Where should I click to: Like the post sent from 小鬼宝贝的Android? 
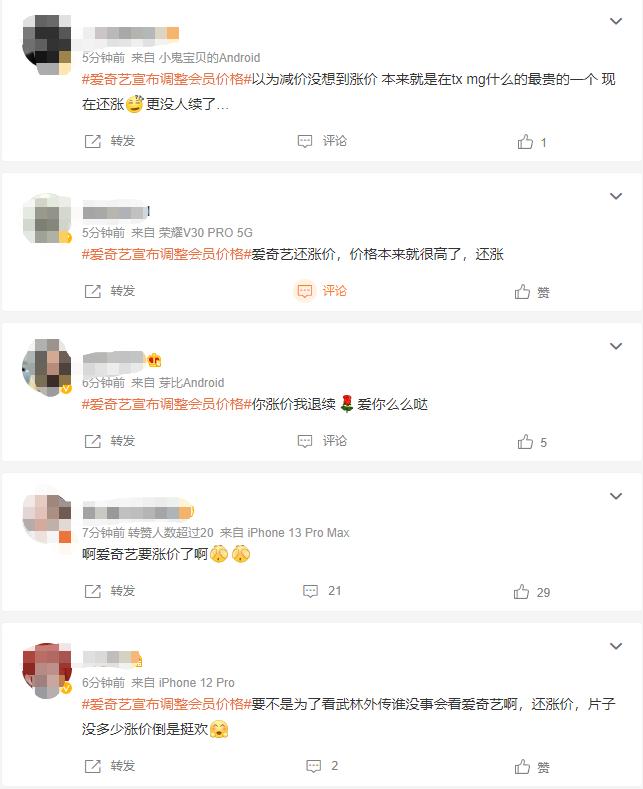point(531,142)
